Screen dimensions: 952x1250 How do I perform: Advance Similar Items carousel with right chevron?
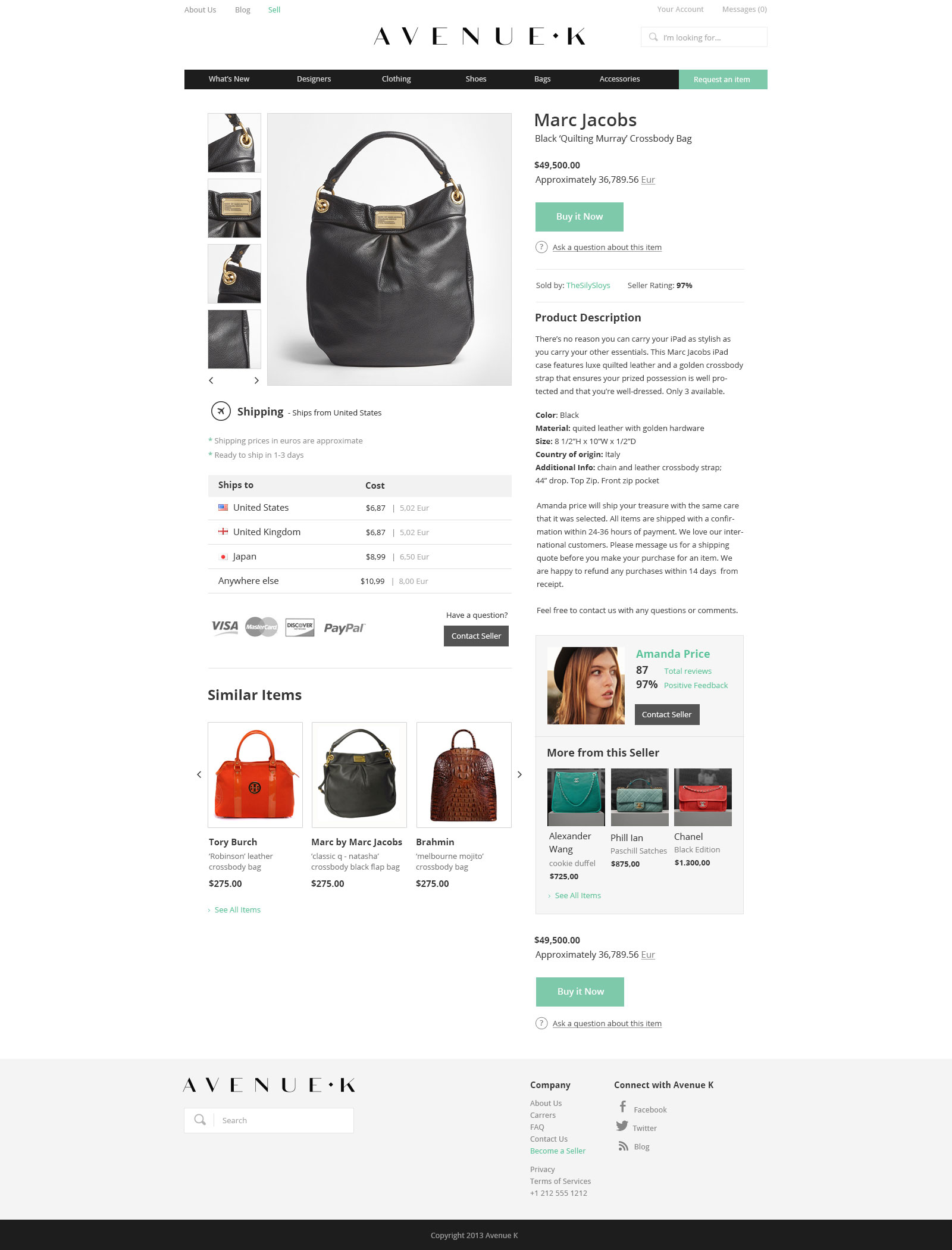pyautogui.click(x=519, y=774)
